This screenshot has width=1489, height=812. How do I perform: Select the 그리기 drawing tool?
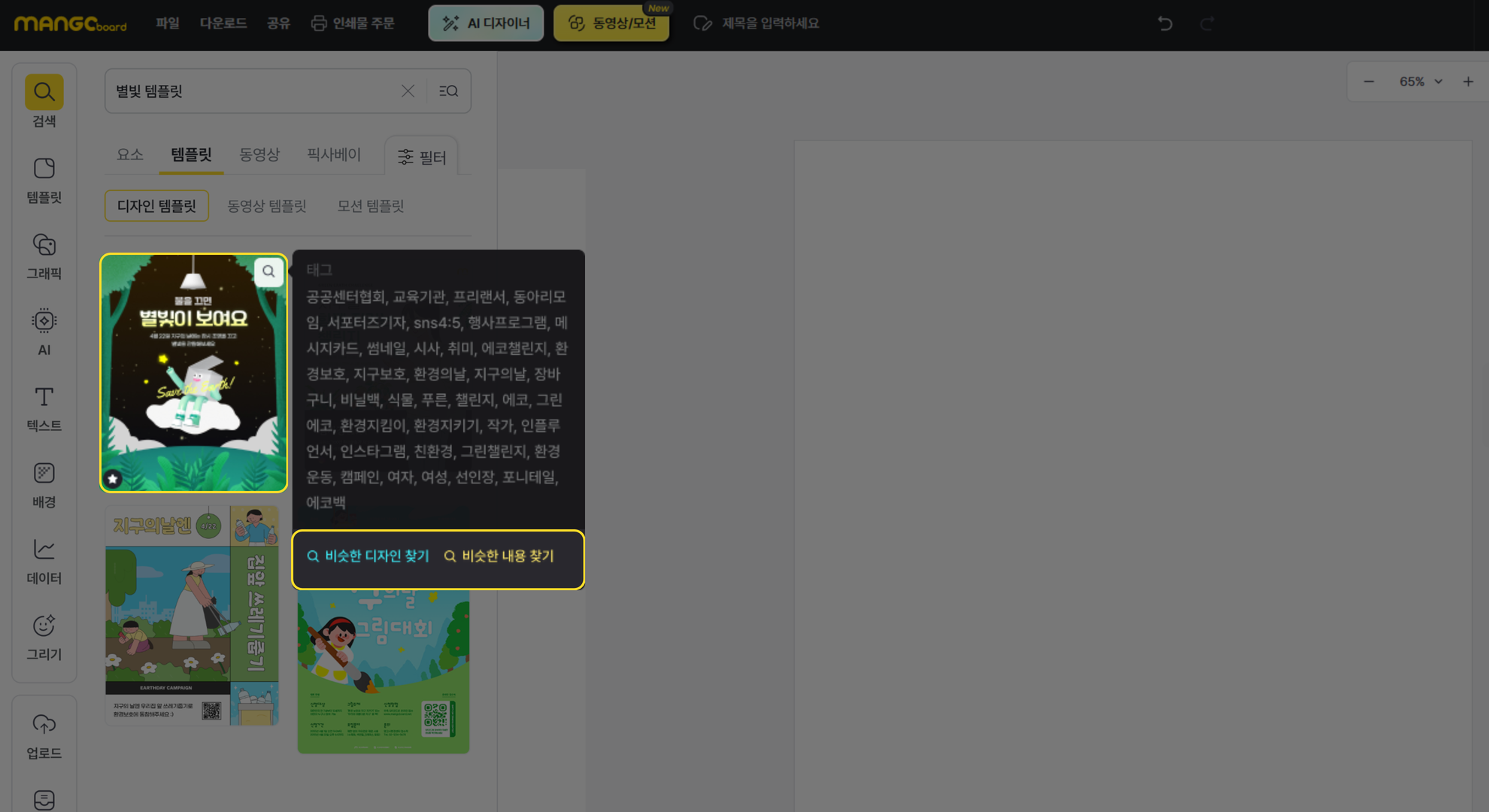point(44,638)
